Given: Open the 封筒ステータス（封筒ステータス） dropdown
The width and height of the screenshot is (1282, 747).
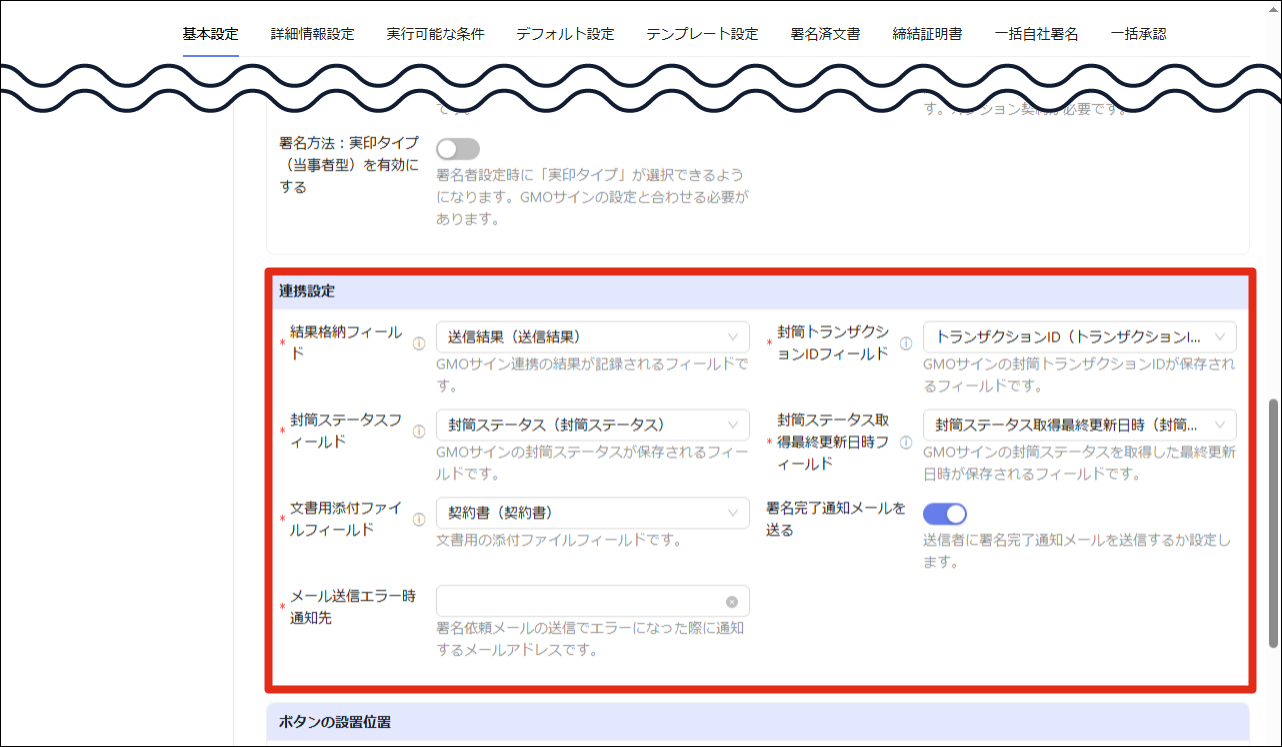Looking at the screenshot, I should [x=593, y=425].
